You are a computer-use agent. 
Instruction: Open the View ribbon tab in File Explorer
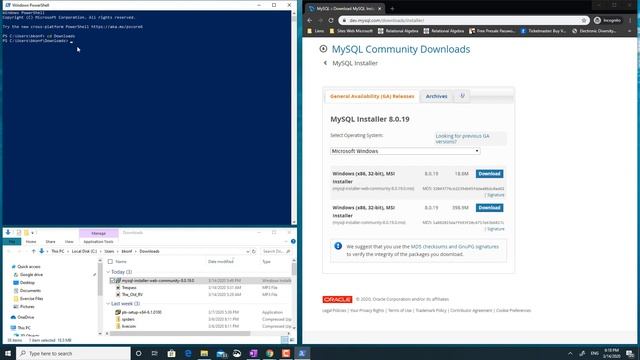coord(69,242)
